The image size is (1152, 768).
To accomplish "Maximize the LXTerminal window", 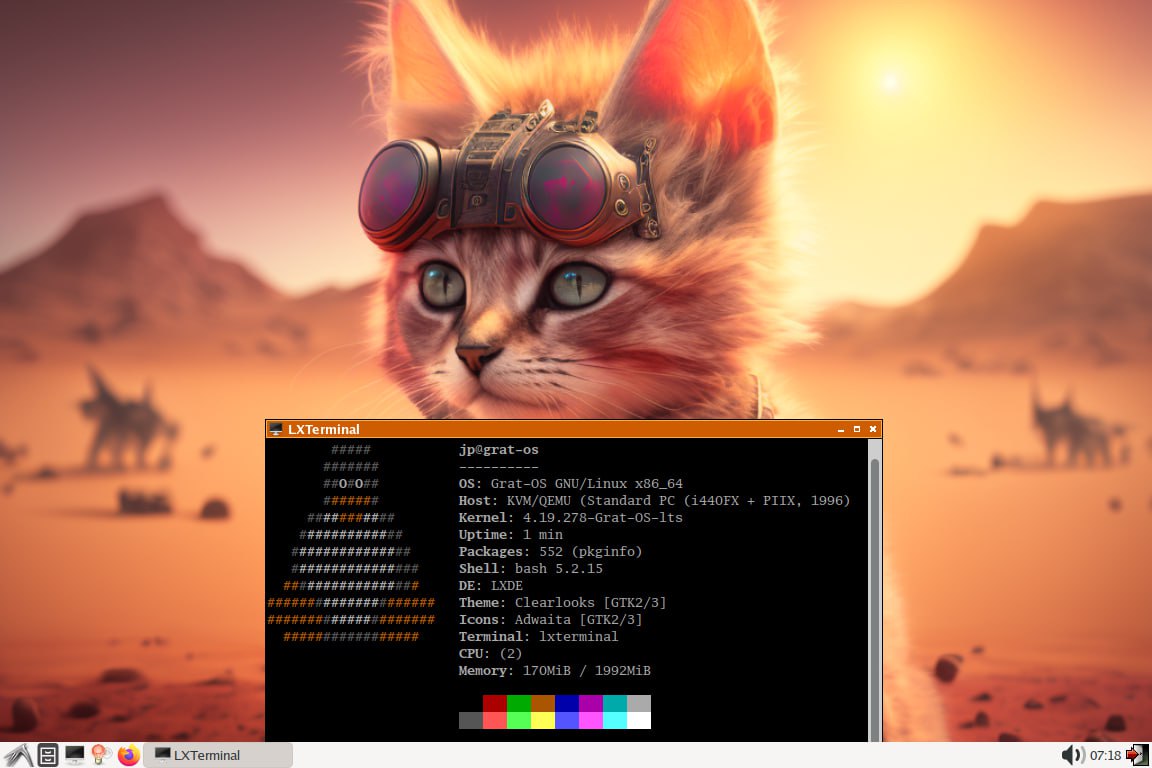I will (x=857, y=429).
